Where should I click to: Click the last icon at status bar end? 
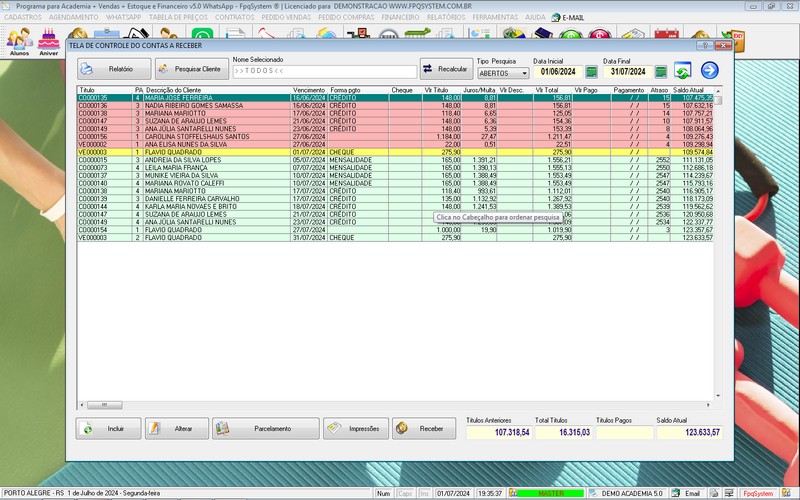coord(786,493)
